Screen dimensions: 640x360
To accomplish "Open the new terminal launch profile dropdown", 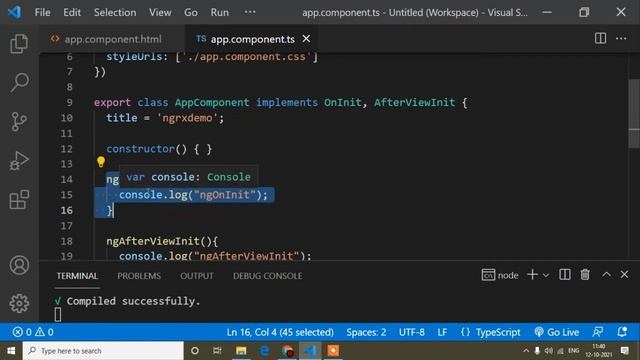I will point(546,275).
